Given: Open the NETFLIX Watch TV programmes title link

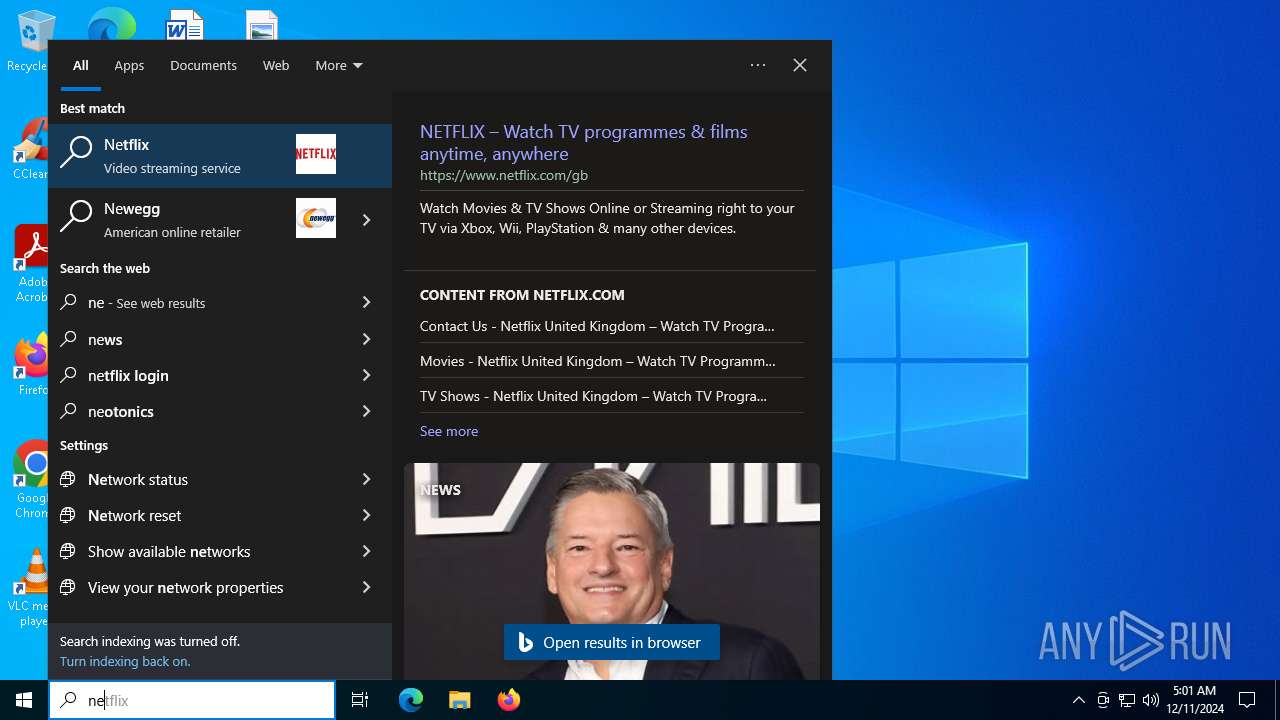Looking at the screenshot, I should pyautogui.click(x=584, y=142).
